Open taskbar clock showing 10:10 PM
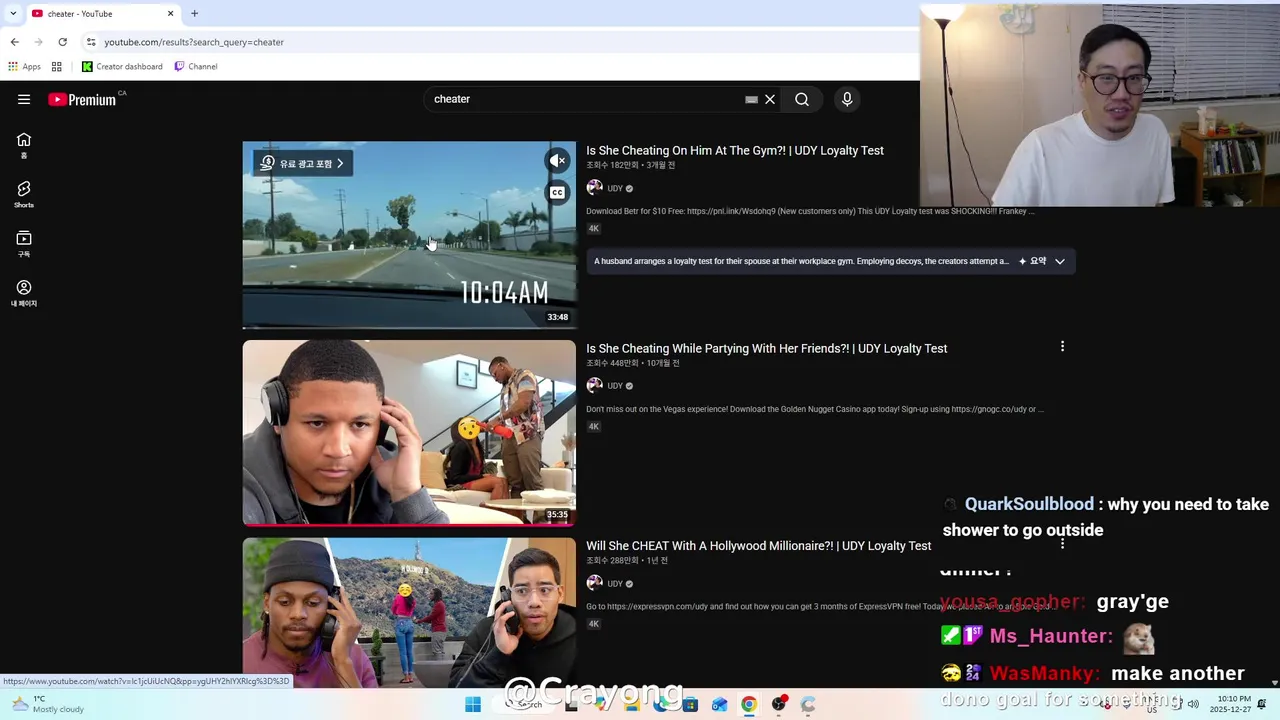1280x720 pixels. point(1230,704)
